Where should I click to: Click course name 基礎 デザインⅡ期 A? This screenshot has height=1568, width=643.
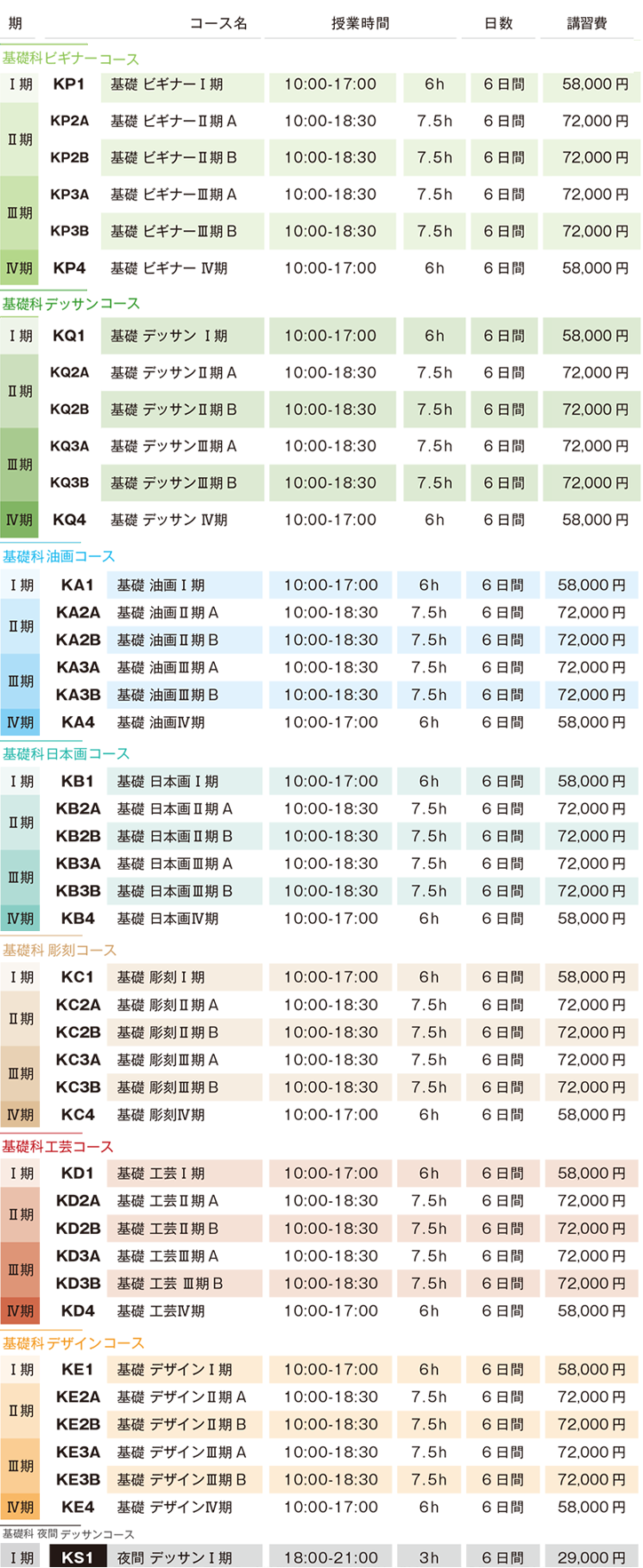(x=181, y=1397)
